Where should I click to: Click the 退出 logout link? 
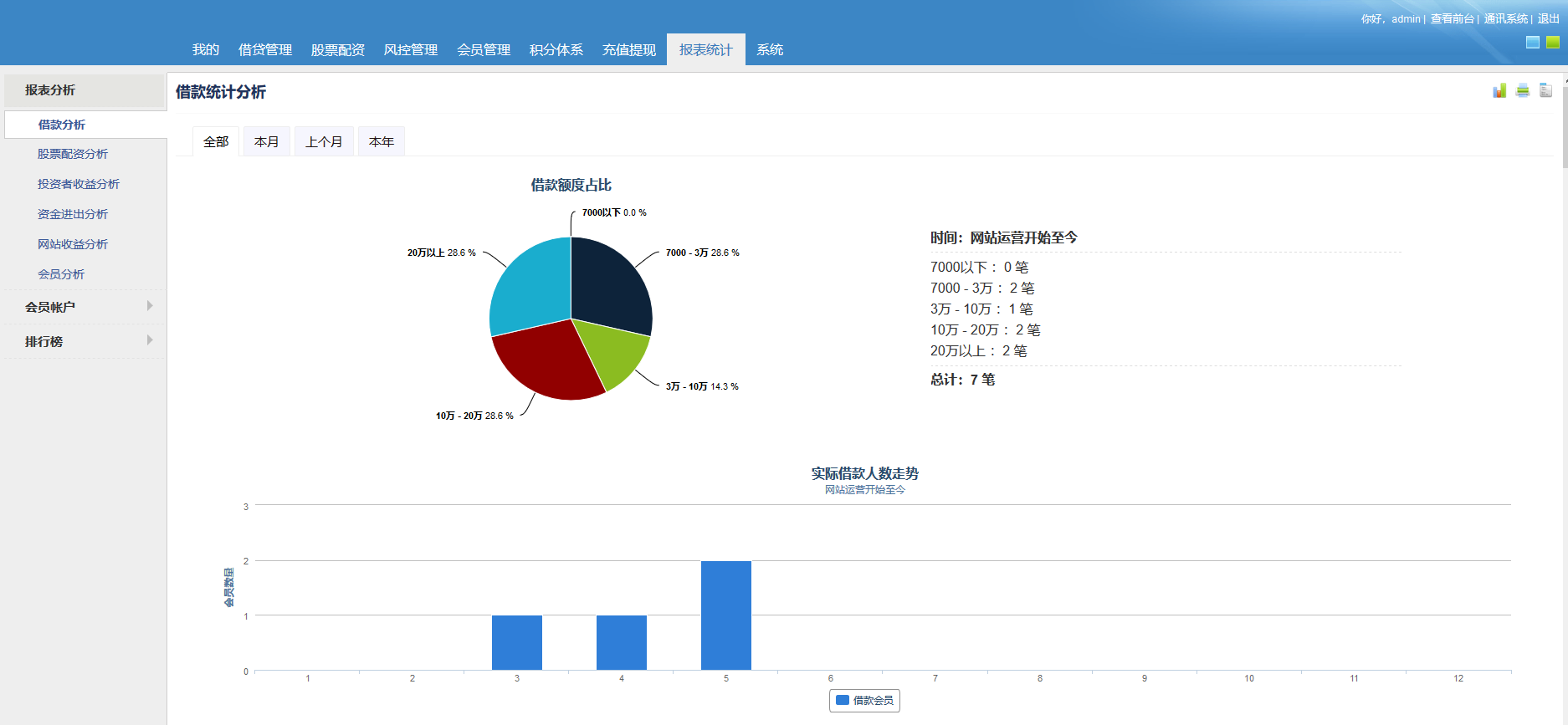pos(1548,18)
